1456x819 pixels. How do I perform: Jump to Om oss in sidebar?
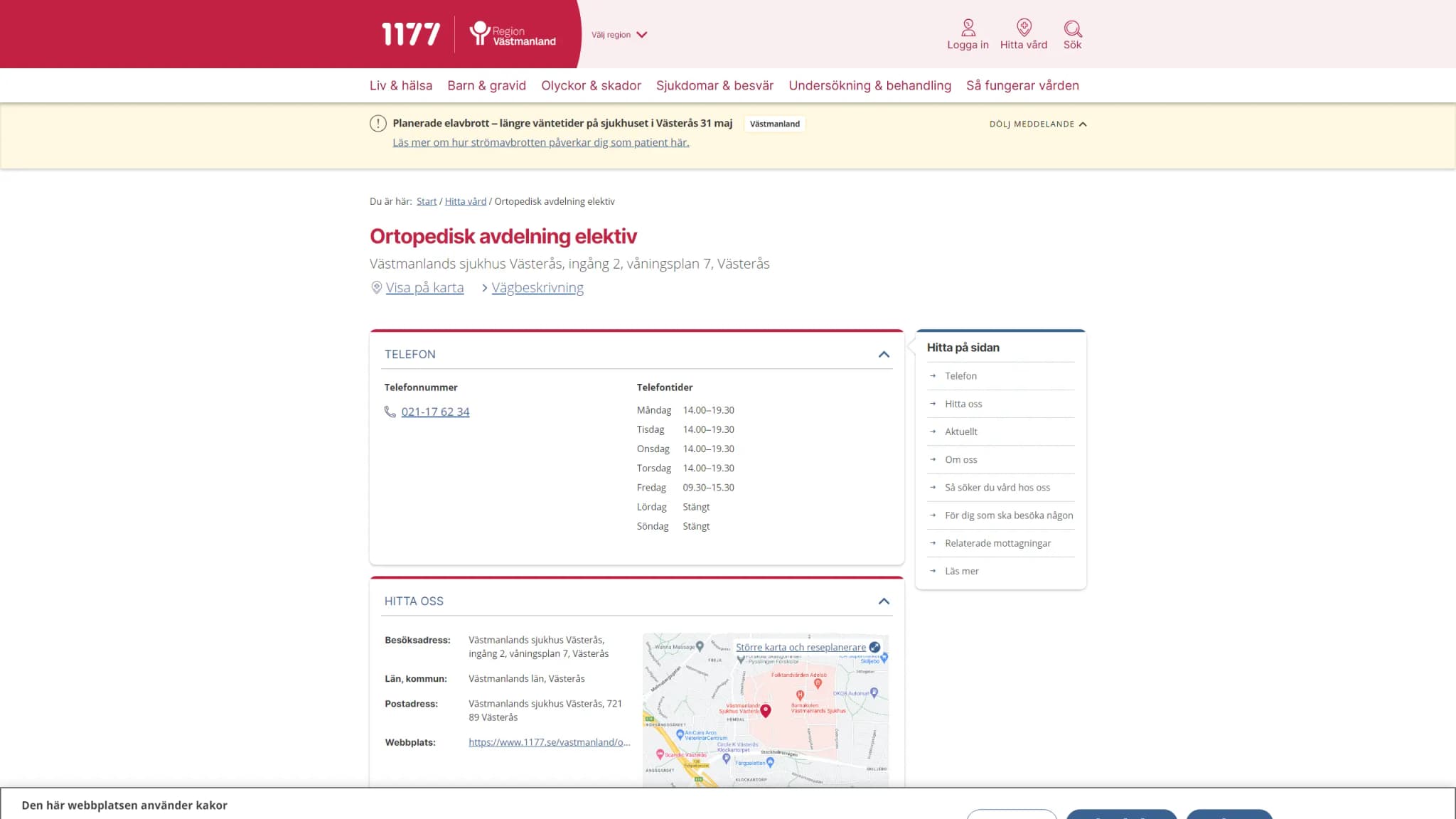click(961, 459)
